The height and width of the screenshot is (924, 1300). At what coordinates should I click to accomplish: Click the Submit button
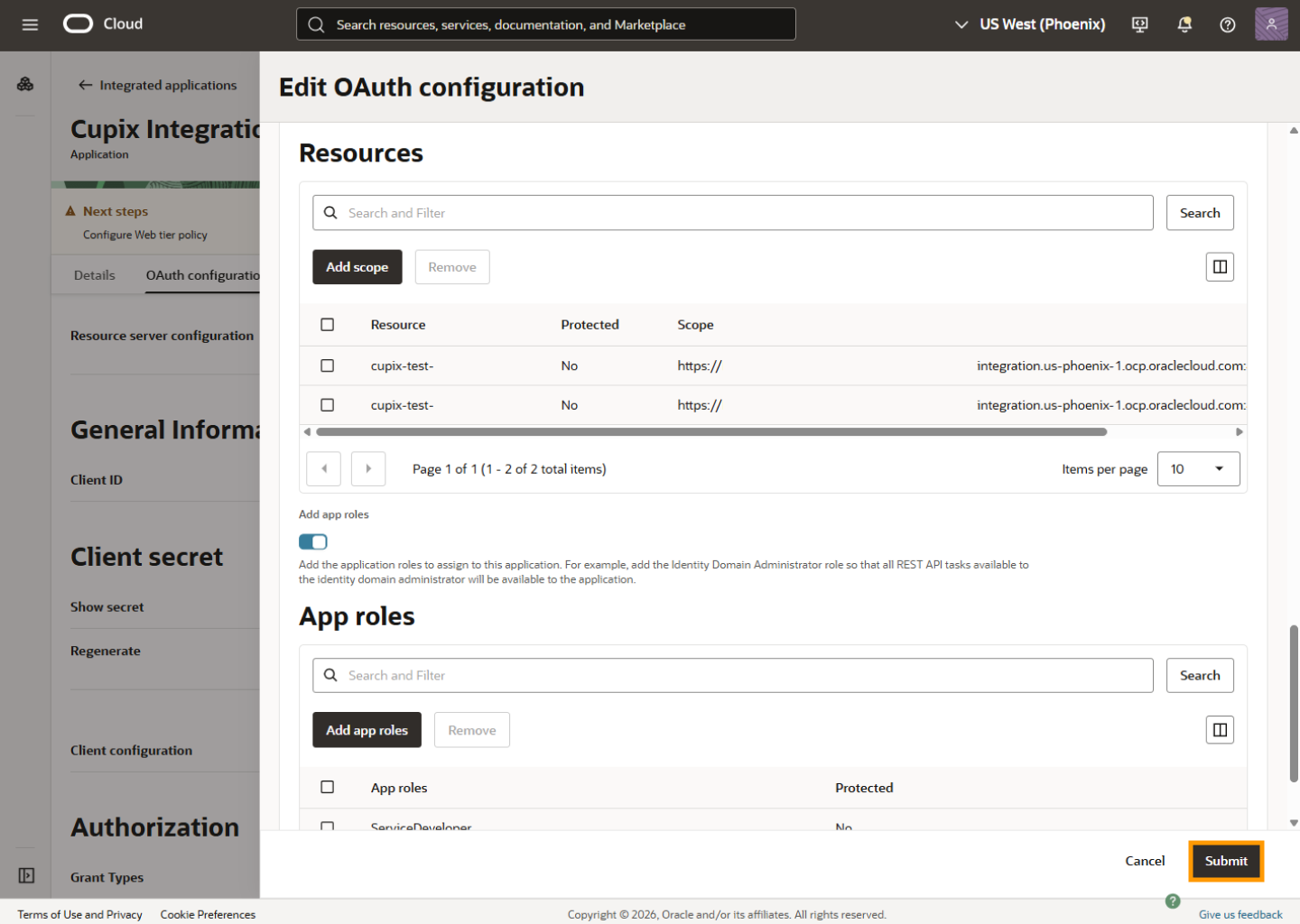click(1226, 861)
